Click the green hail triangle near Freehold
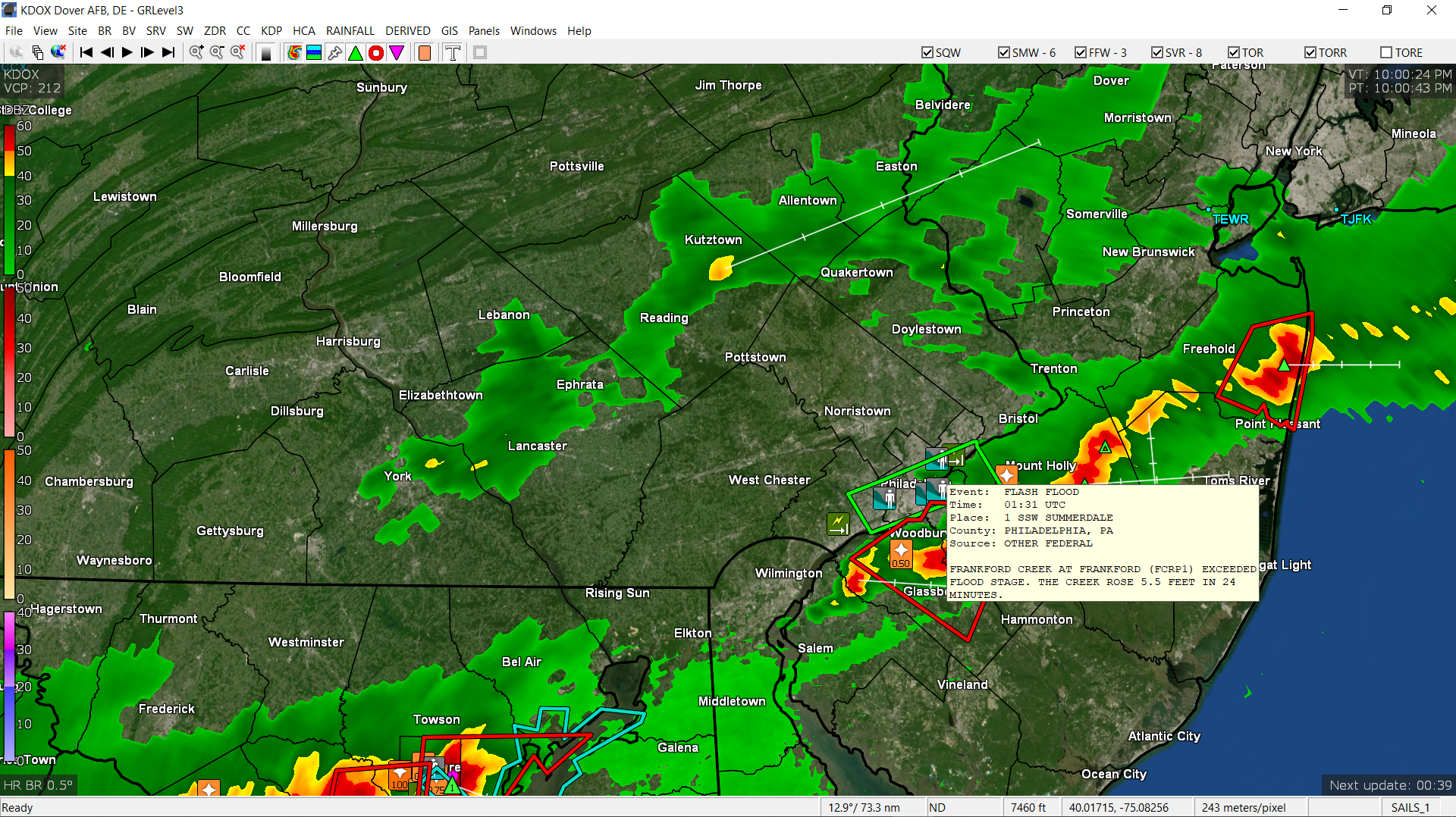Screen dimensions: 1456x817 pos(1284,365)
